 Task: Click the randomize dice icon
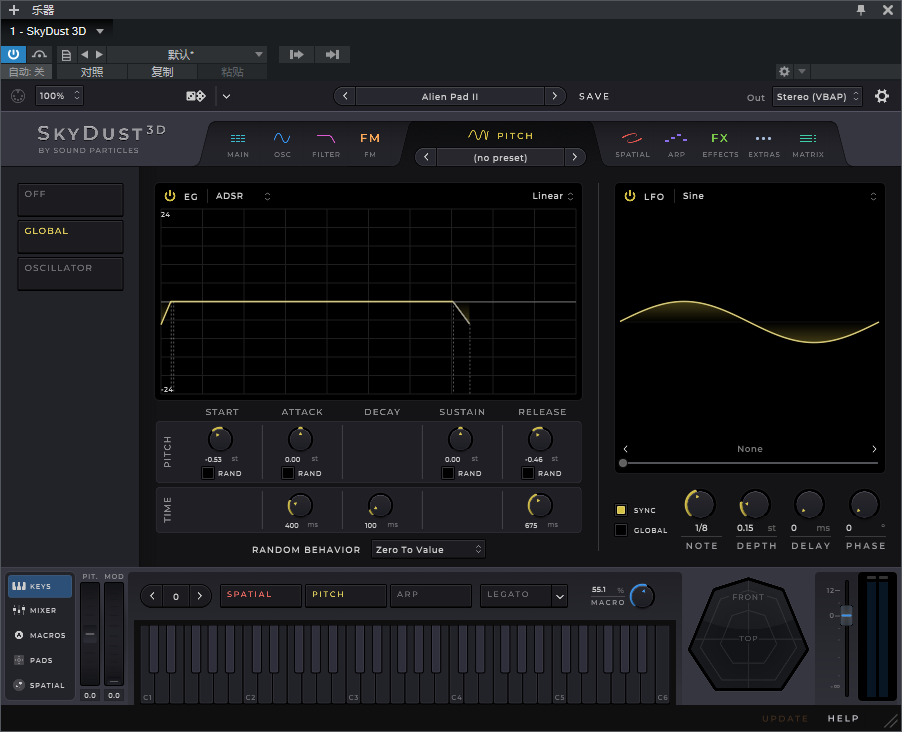coord(196,96)
